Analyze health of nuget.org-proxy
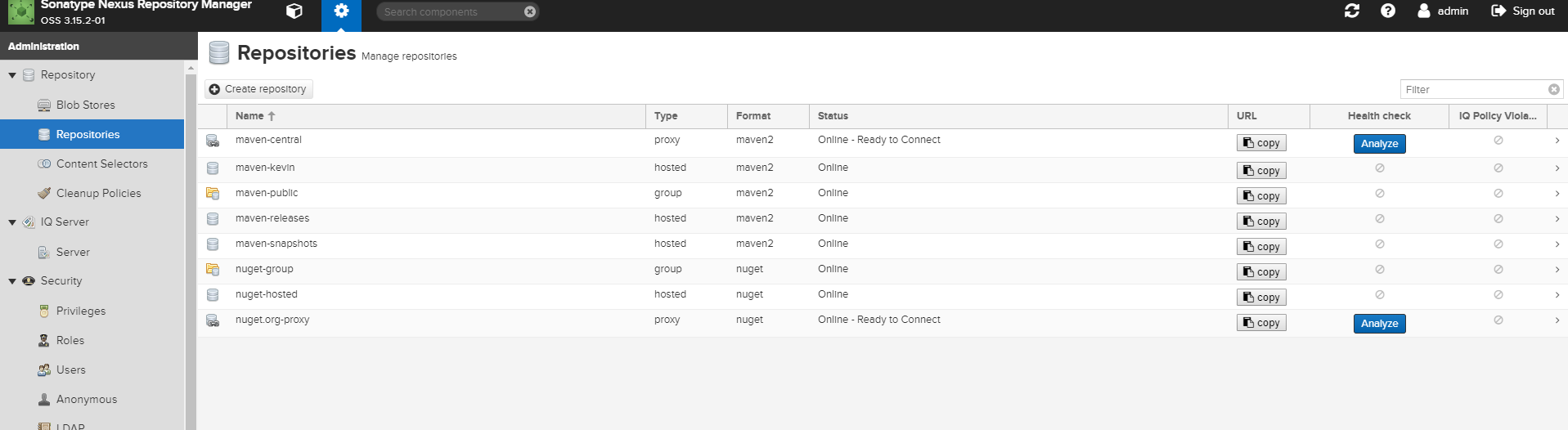Screen dimensions: 1568x430 (x=1379, y=324)
